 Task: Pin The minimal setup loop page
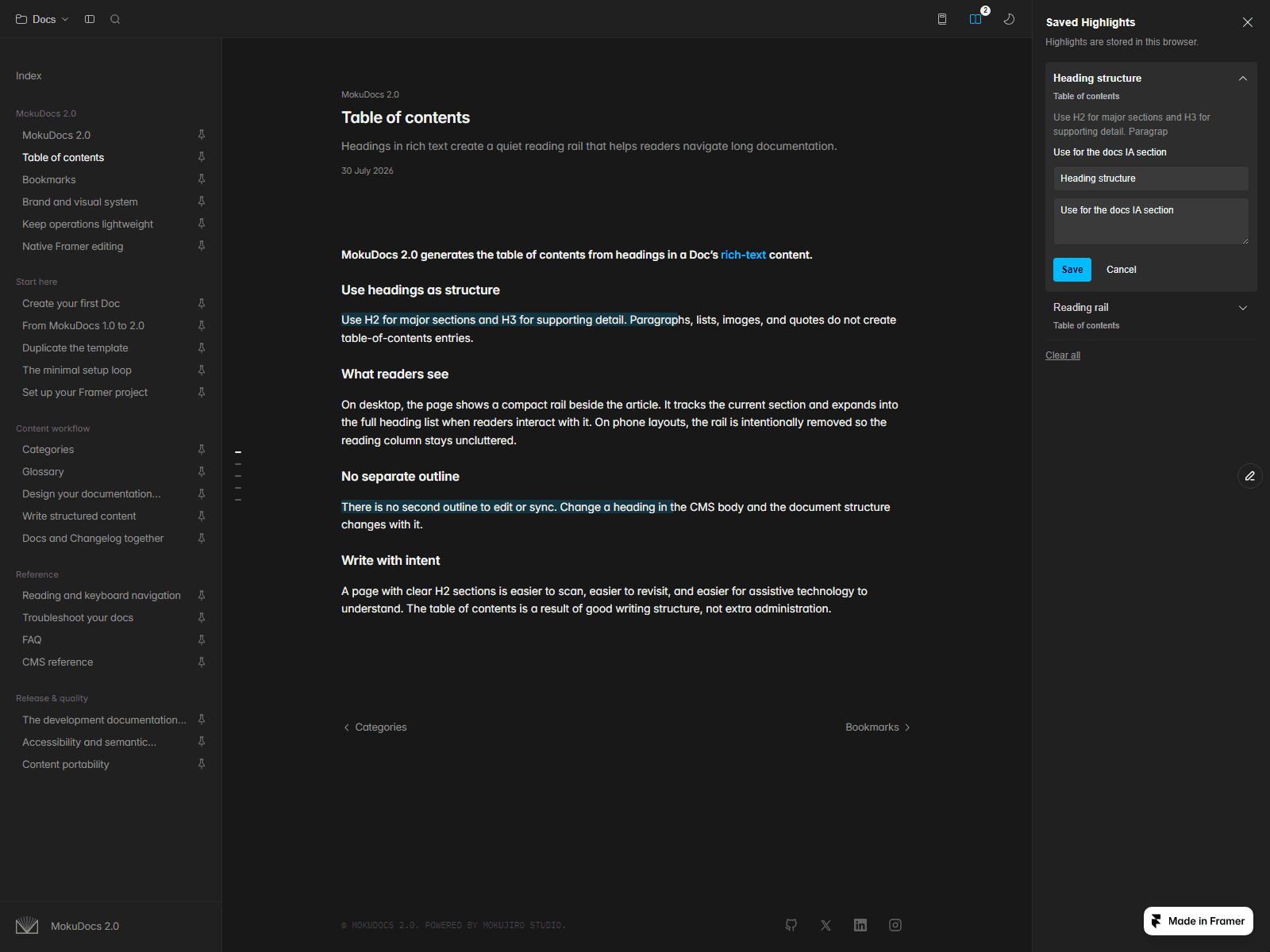[x=202, y=370]
